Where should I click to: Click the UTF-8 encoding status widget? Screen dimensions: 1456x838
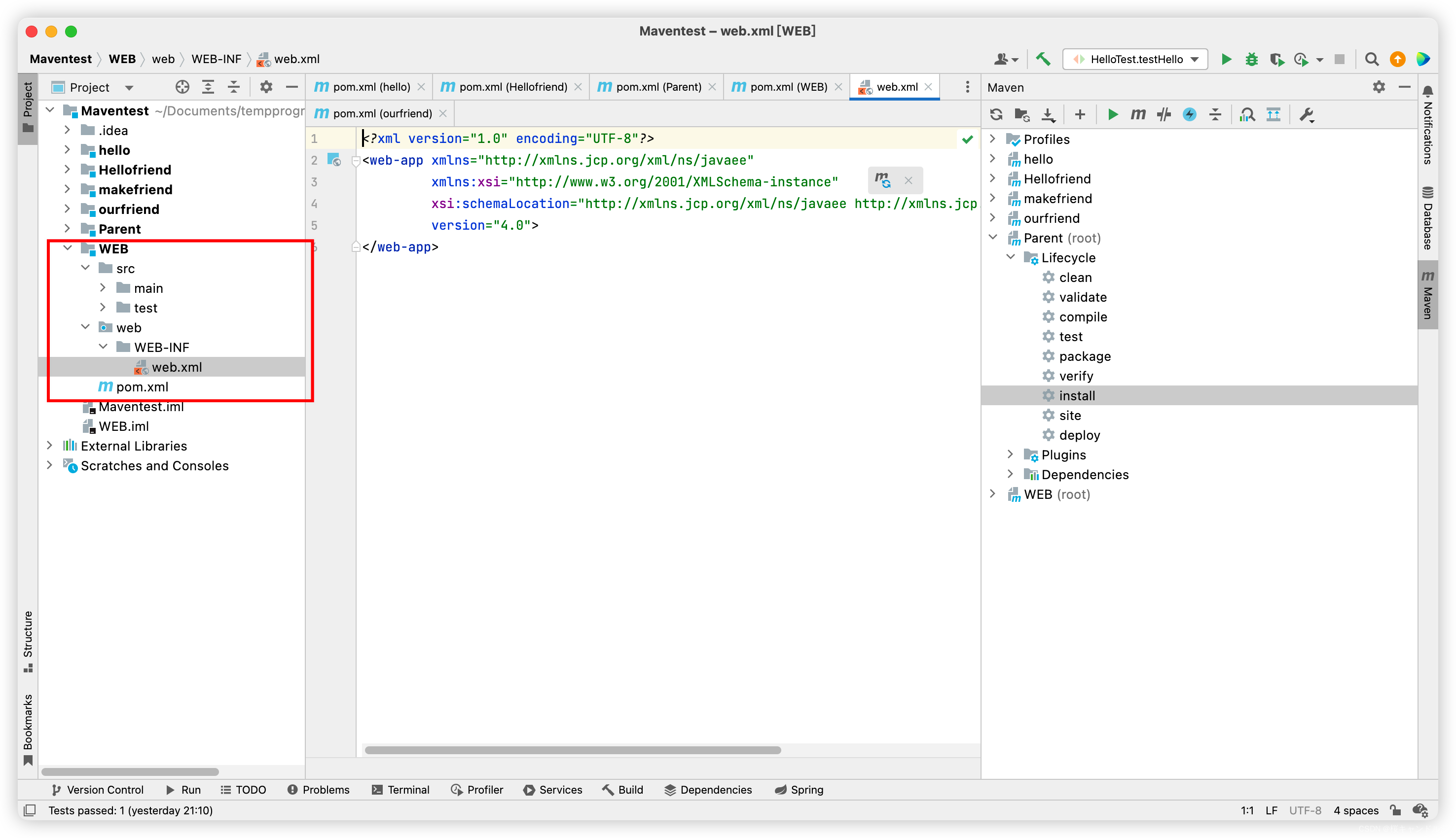[1305, 810]
